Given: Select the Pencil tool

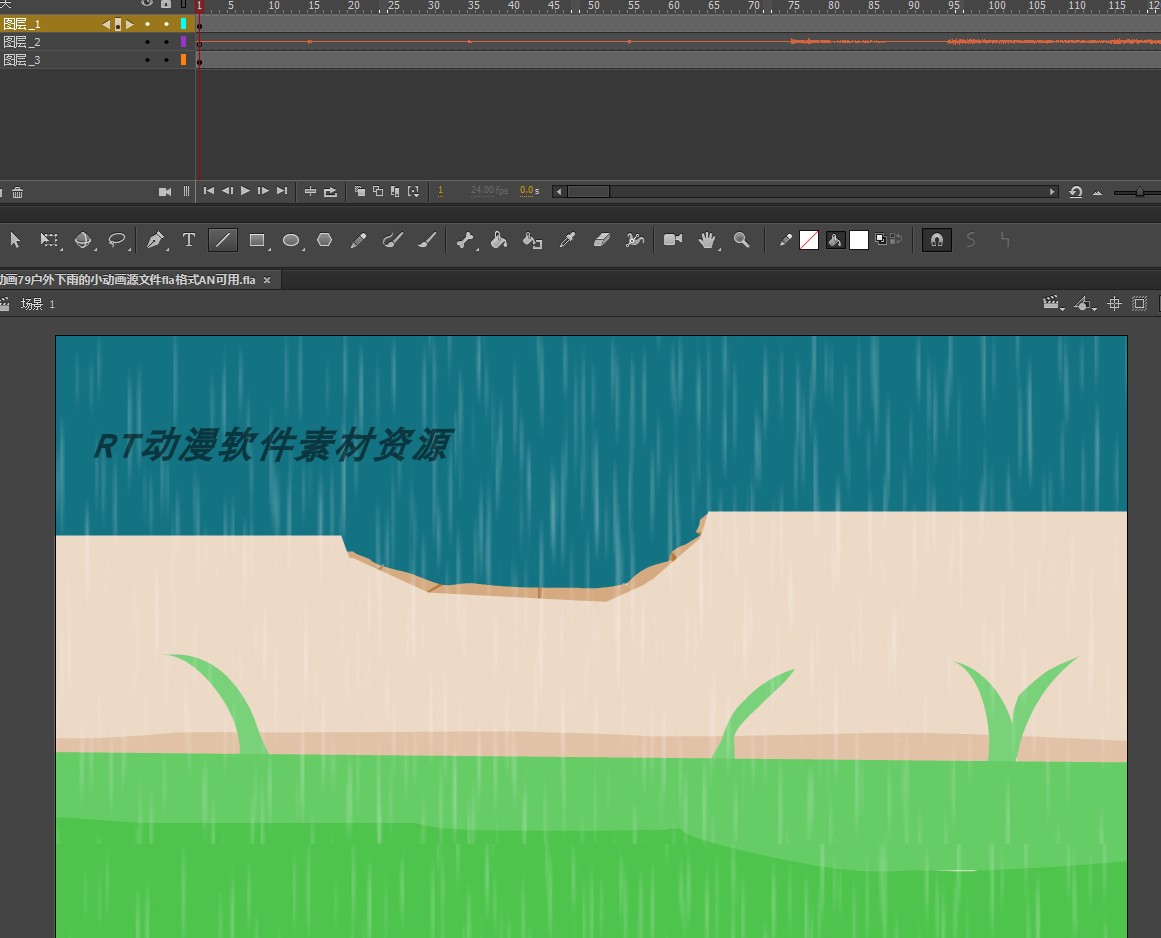Looking at the screenshot, I should coord(358,240).
